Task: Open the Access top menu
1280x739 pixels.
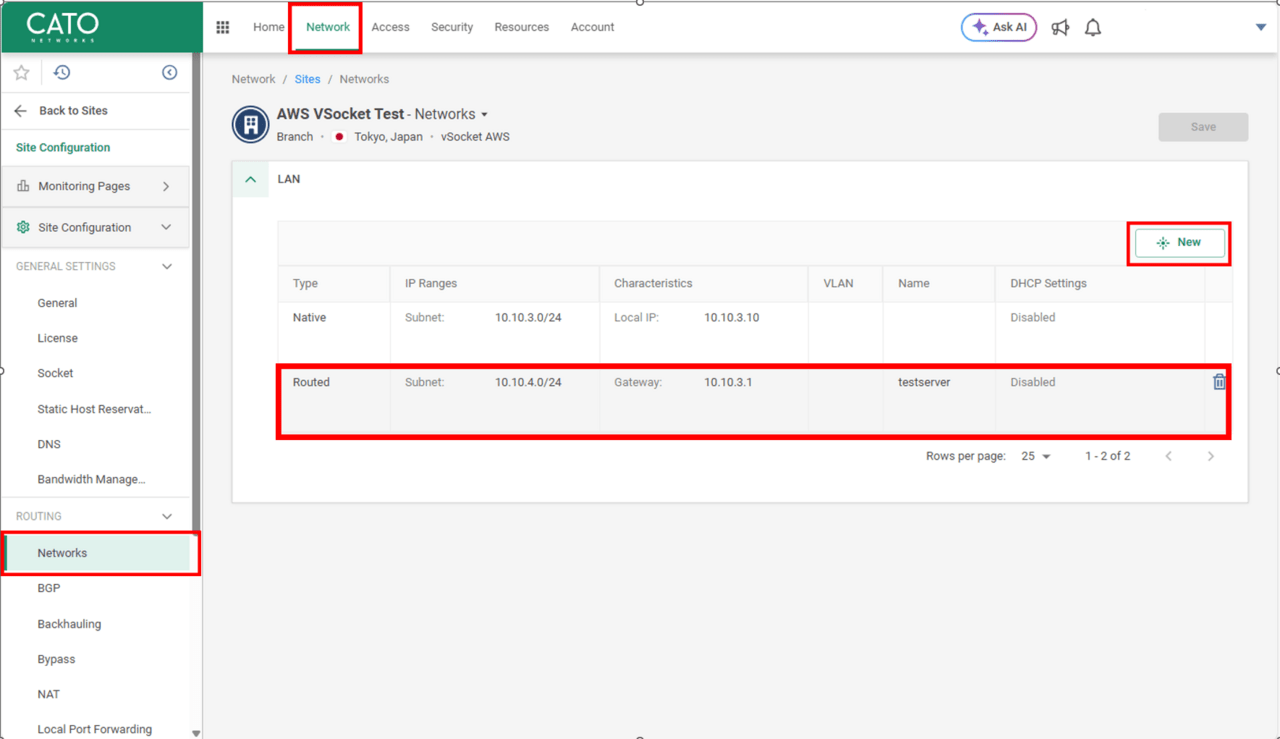Action: 390,27
